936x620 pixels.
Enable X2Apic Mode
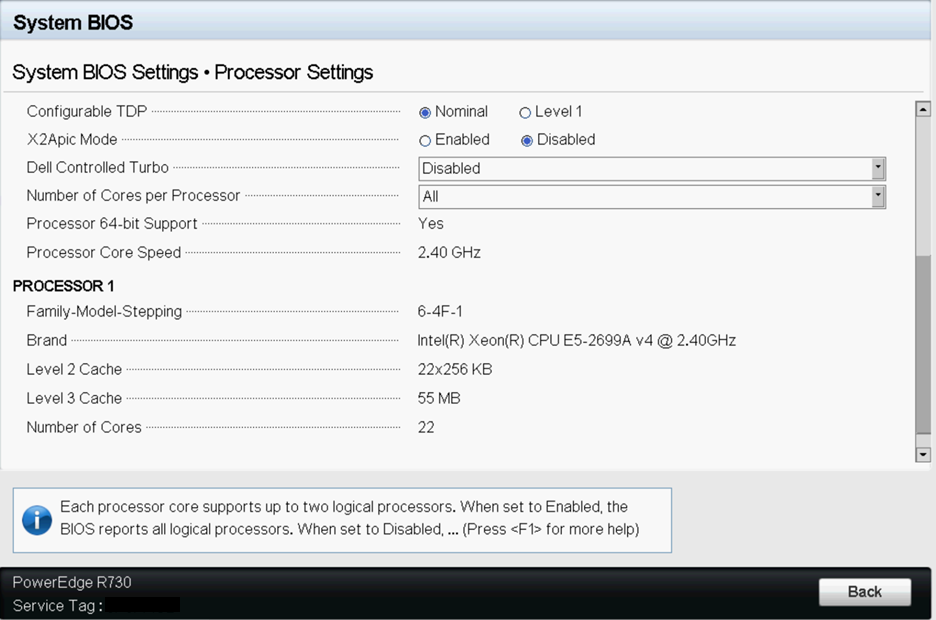coord(425,140)
